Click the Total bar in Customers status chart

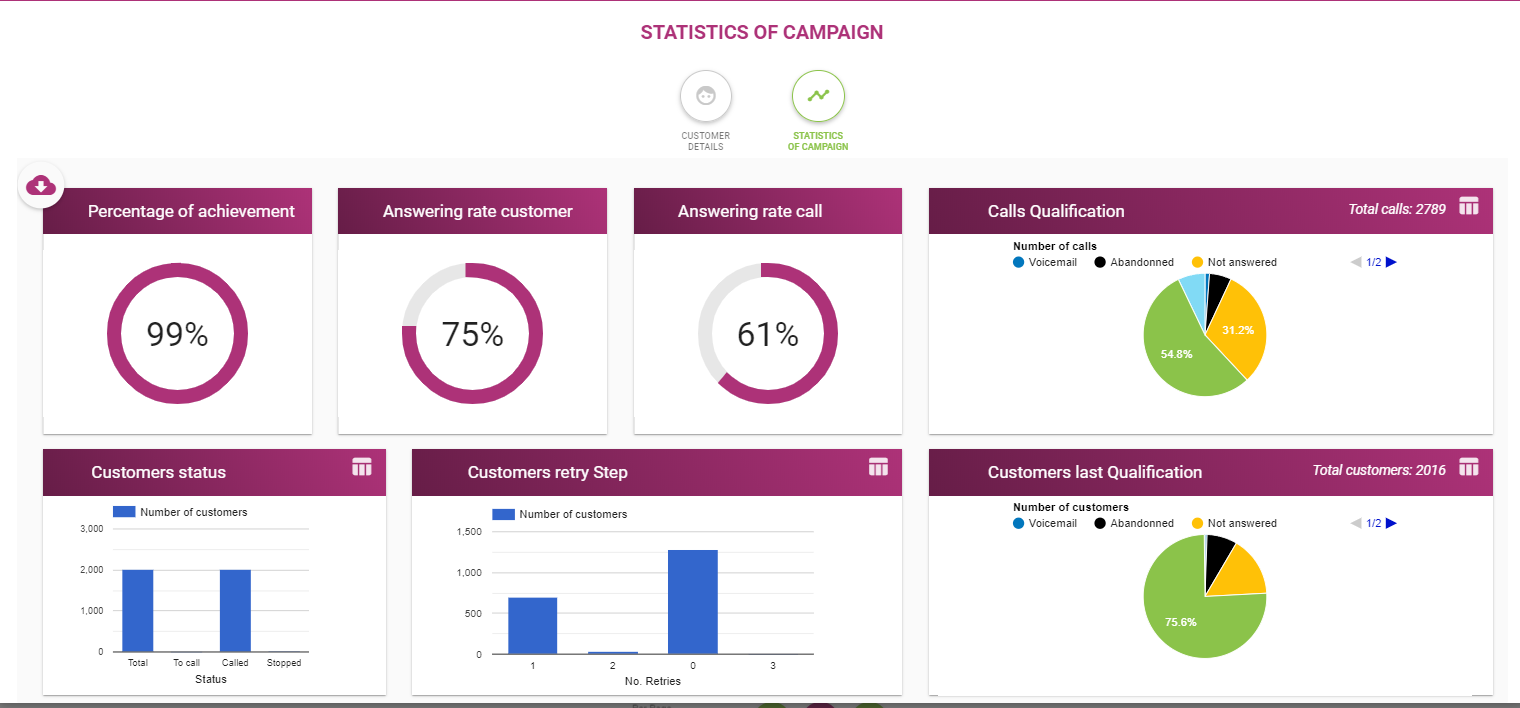138,610
